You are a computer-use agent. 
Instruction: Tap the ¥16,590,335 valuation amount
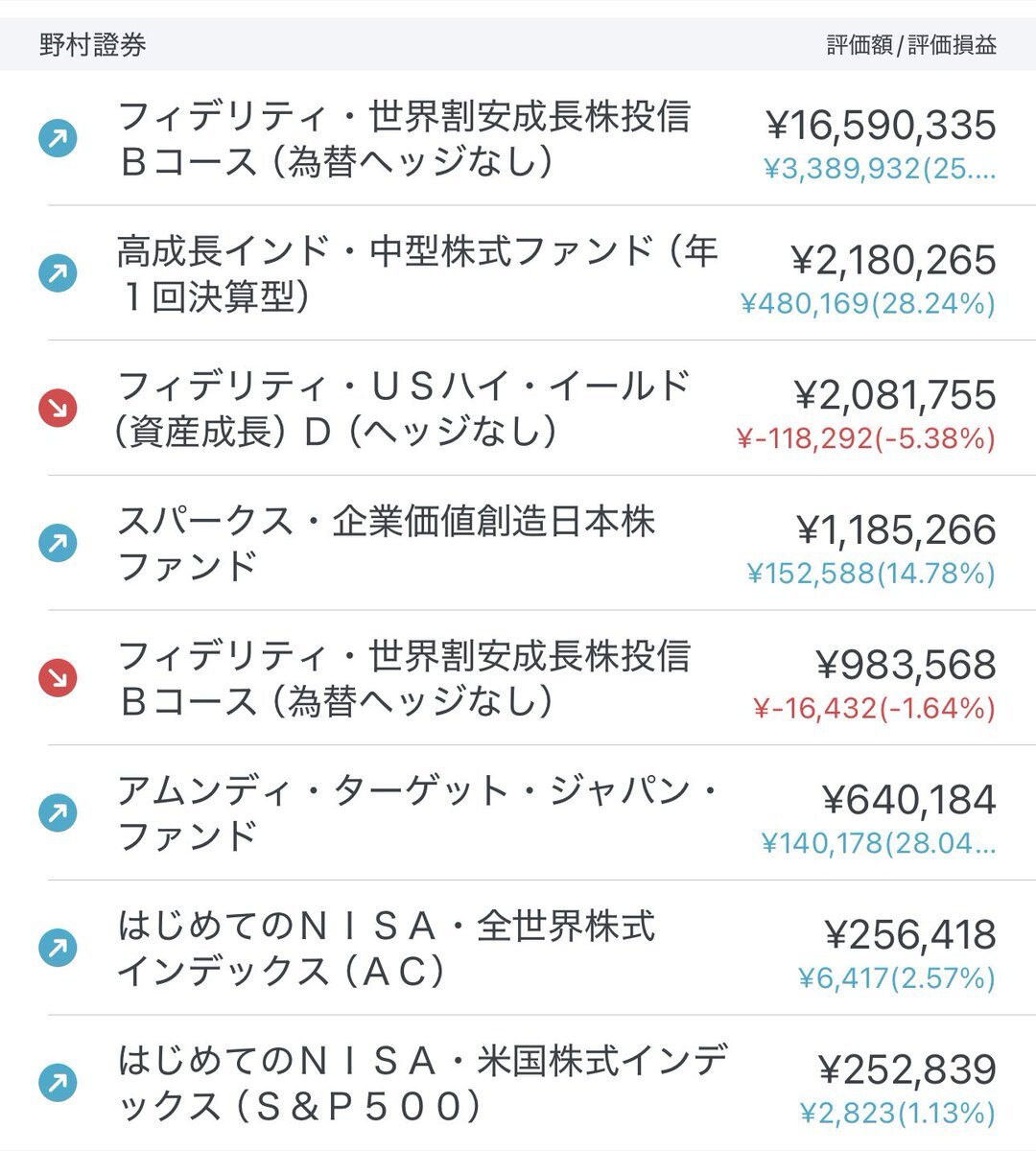pos(882,126)
